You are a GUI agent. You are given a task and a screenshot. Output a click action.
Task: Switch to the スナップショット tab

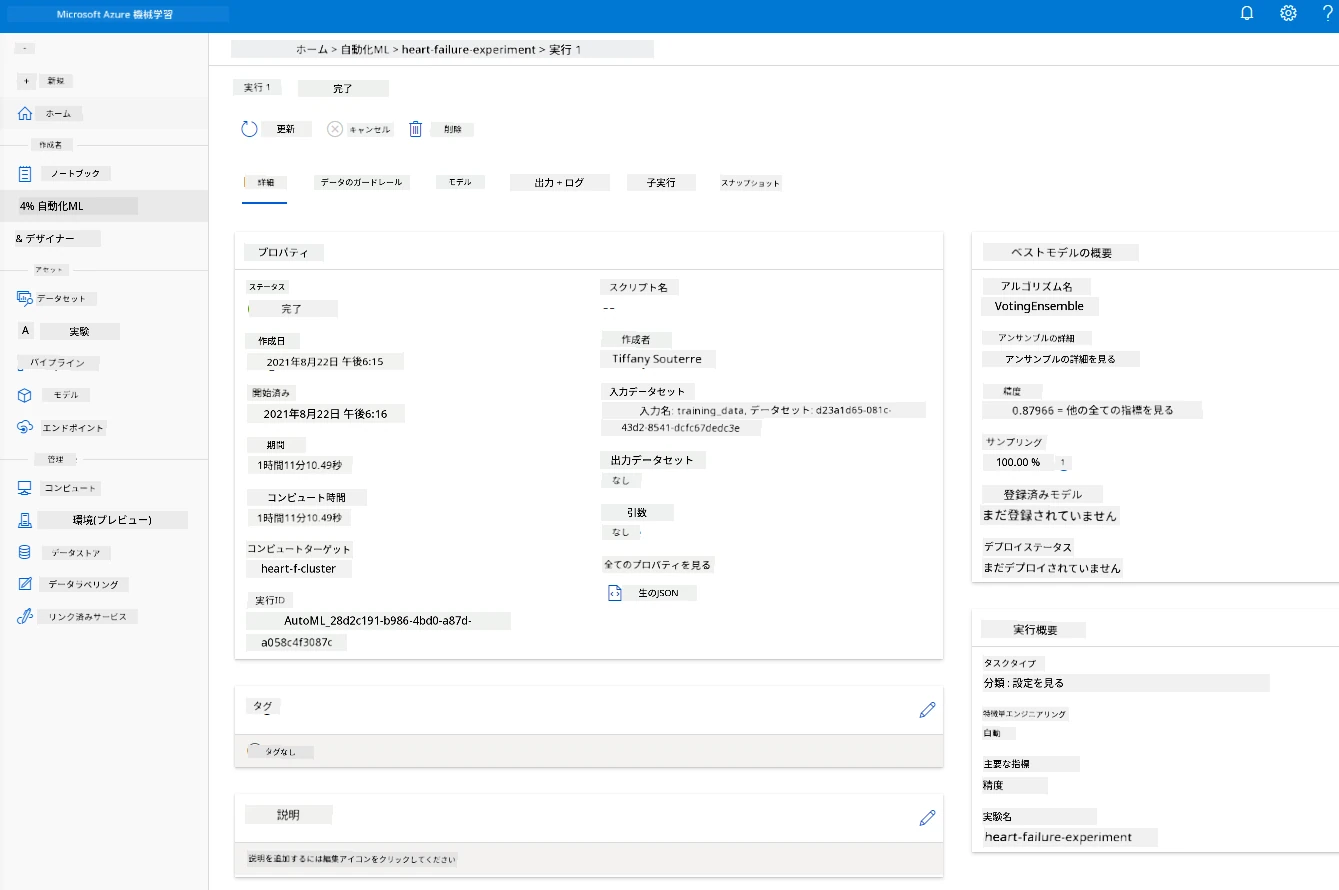(x=751, y=183)
